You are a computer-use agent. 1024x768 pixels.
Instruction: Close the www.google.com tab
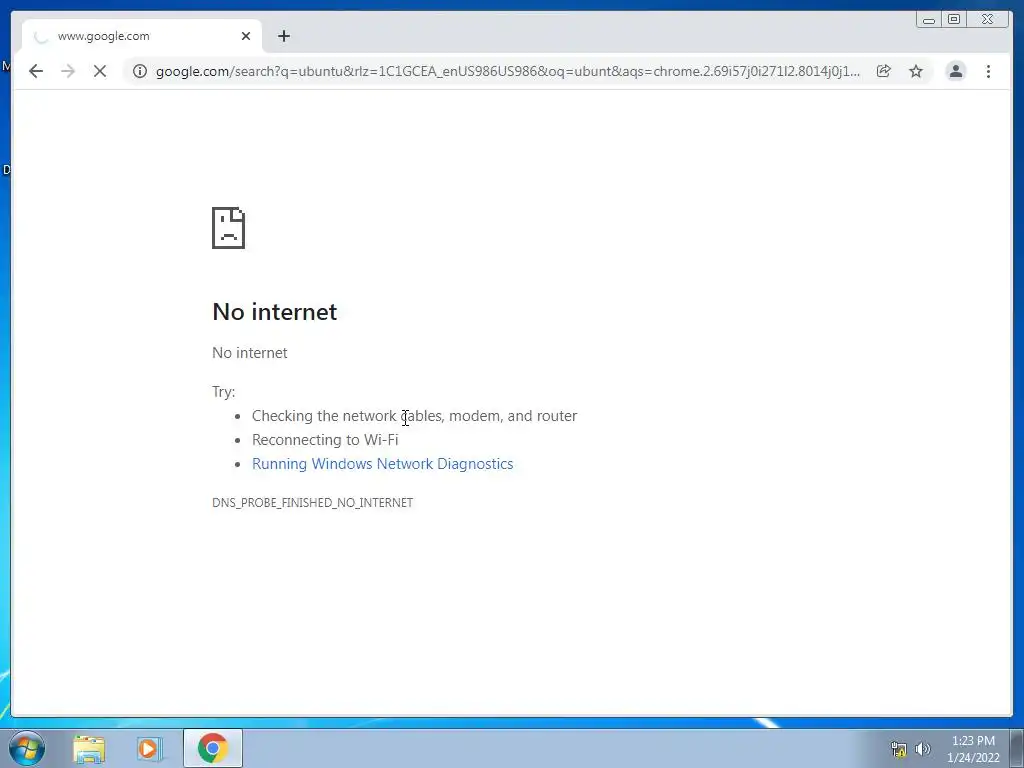point(246,36)
